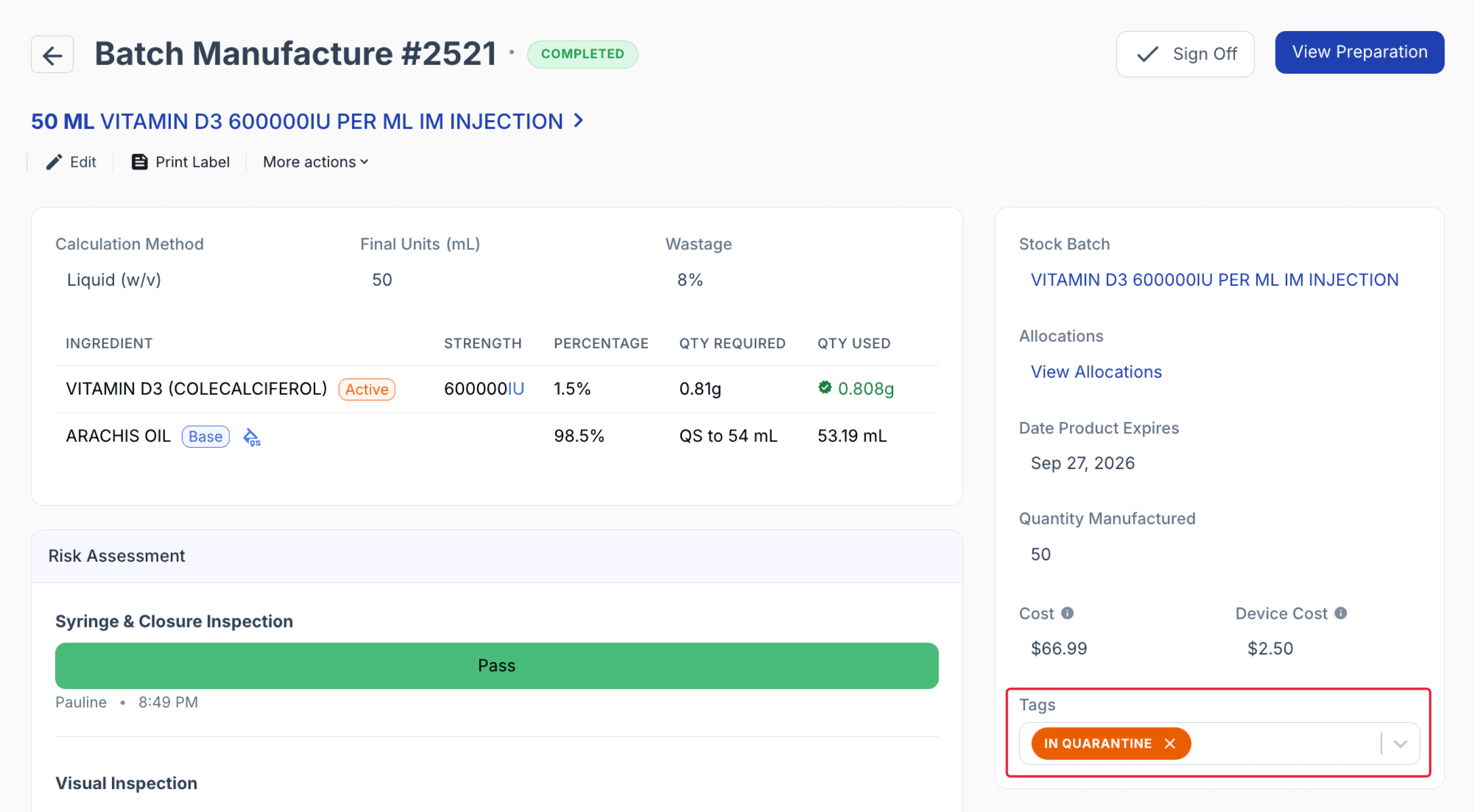
Task: Click the Pauline 8:49 PM timestamp
Action: coord(127,703)
